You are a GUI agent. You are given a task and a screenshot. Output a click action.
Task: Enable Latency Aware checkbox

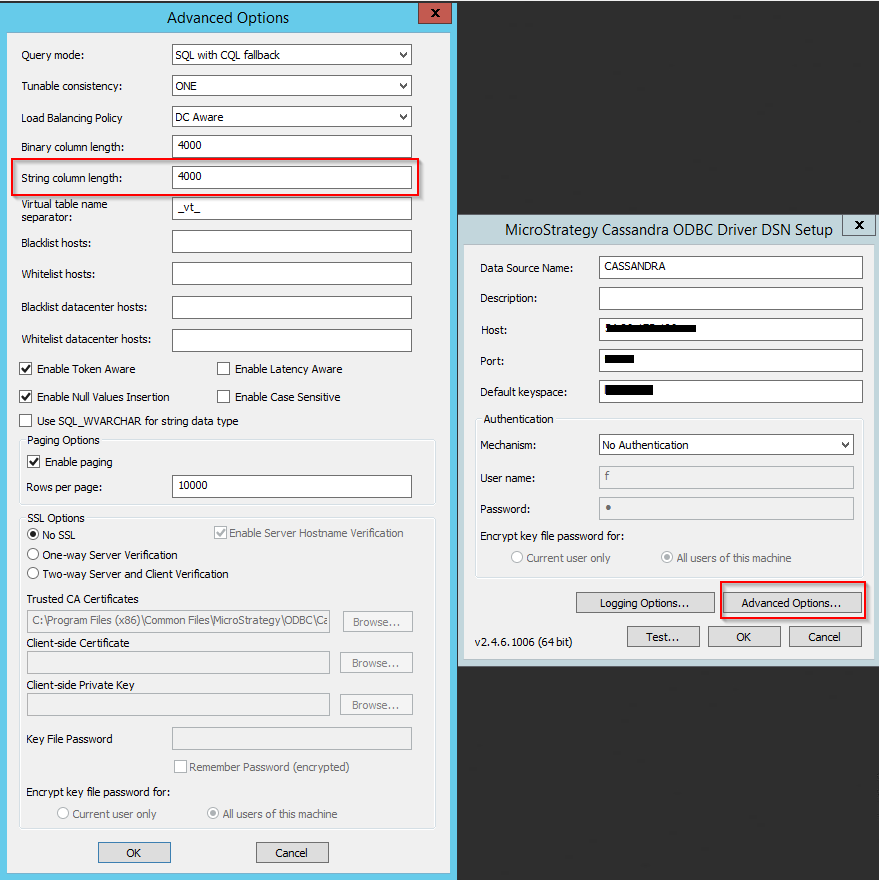point(223,368)
